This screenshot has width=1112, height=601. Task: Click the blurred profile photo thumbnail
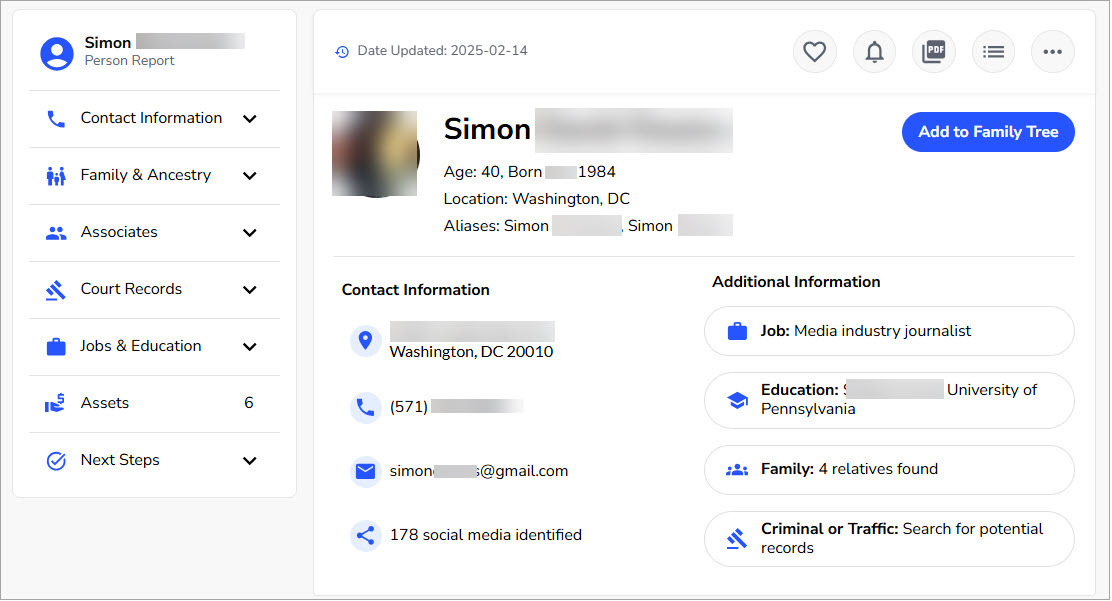click(375, 154)
